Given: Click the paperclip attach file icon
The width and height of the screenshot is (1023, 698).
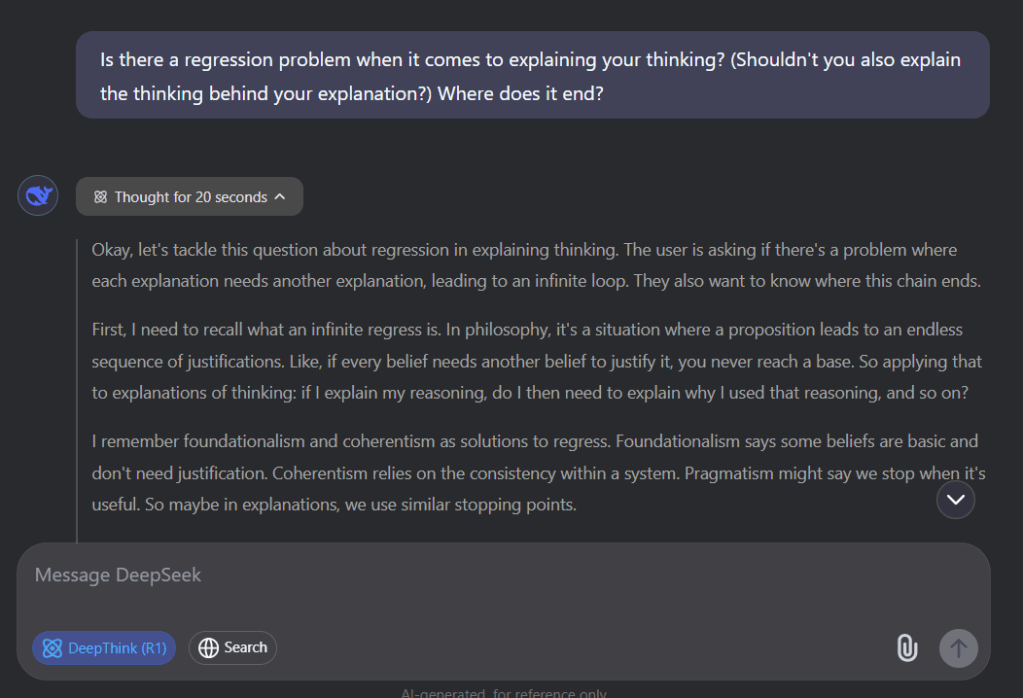Looking at the screenshot, I should click(906, 648).
